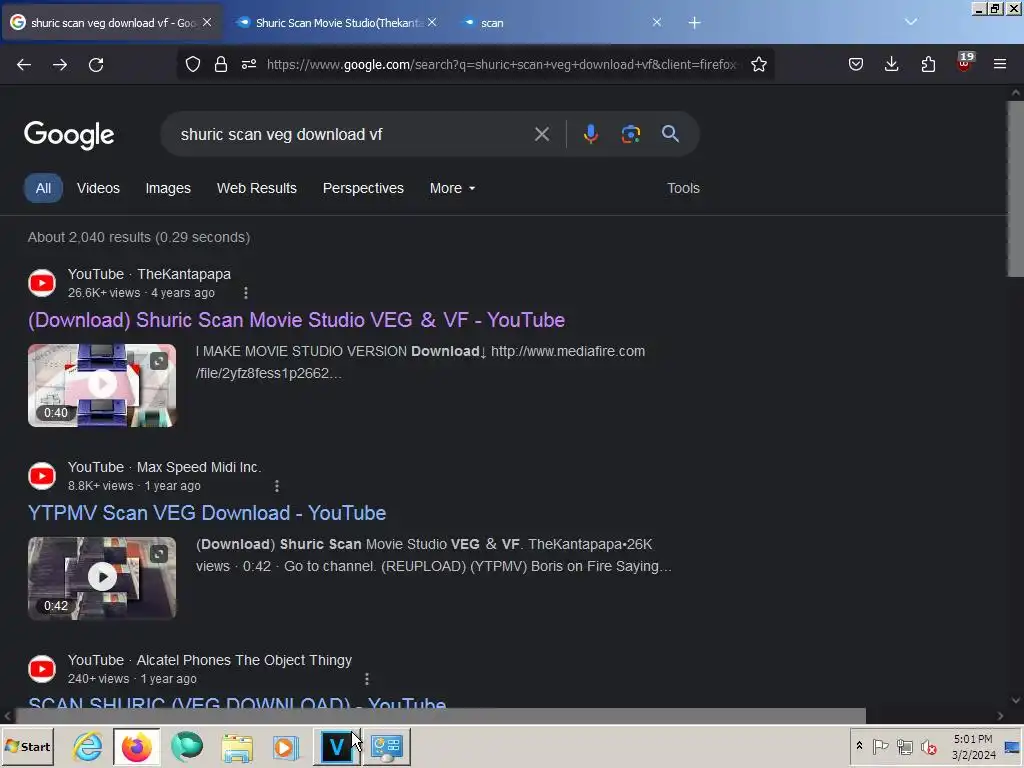Click the vertical page scrollbar thumb

[x=1016, y=188]
